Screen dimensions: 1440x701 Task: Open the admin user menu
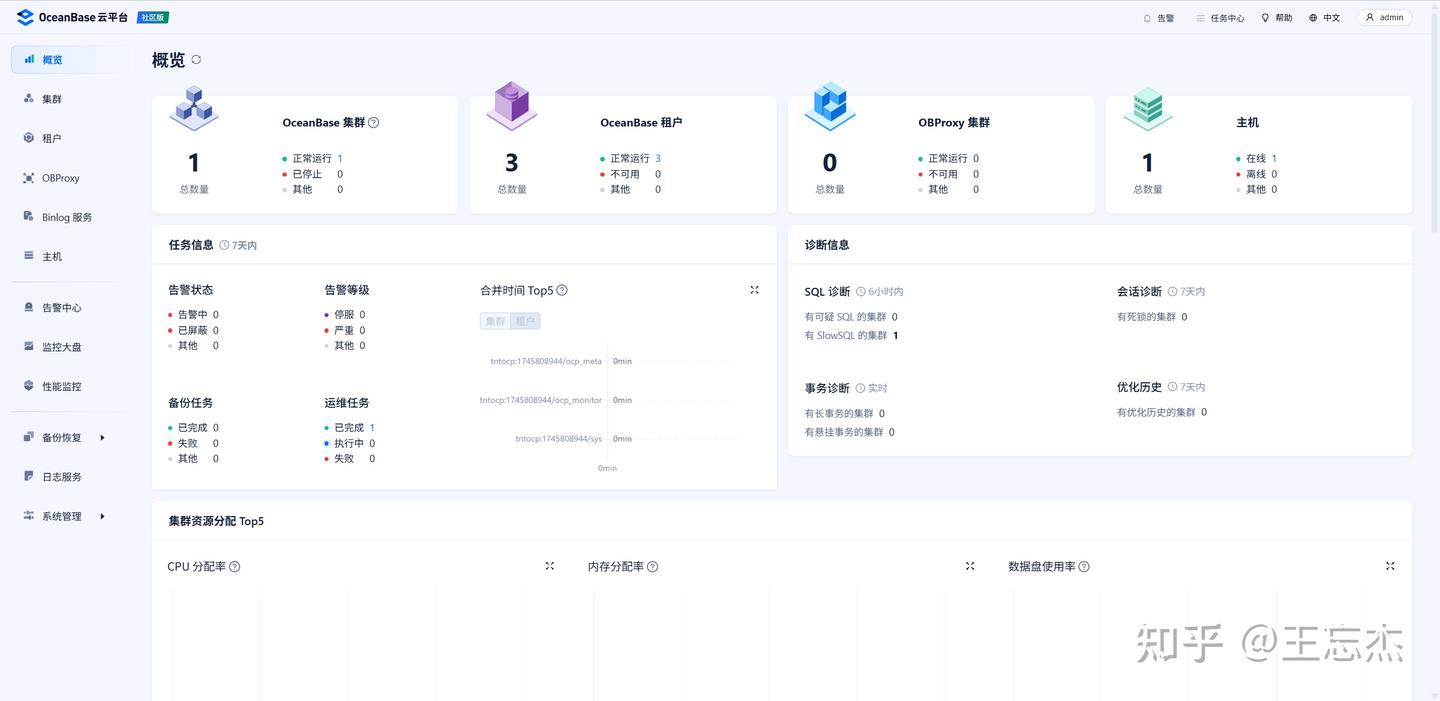[1385, 18]
